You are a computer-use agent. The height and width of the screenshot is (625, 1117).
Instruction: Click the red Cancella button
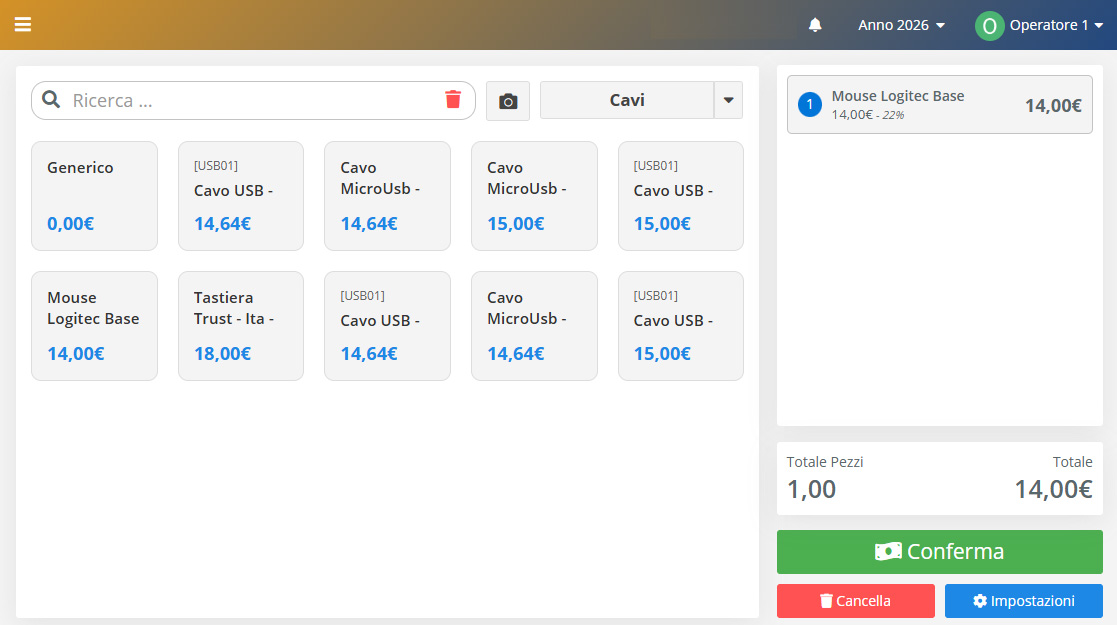tap(856, 601)
